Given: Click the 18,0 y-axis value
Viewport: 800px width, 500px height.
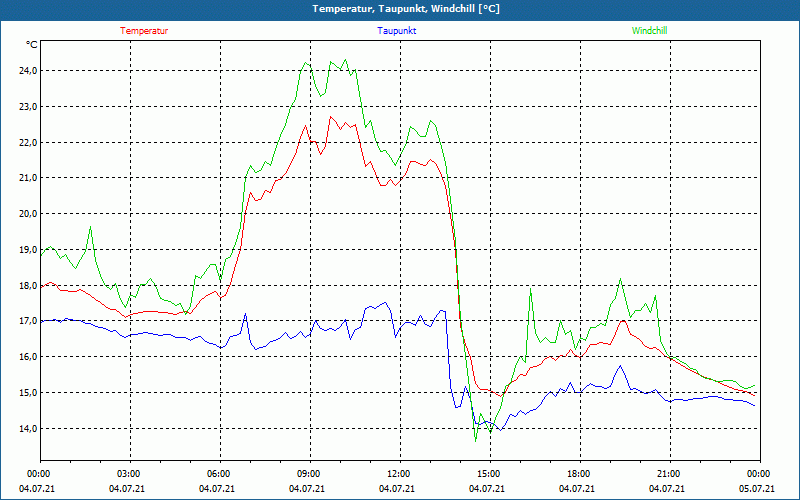Looking at the screenshot, I should pos(29,285).
